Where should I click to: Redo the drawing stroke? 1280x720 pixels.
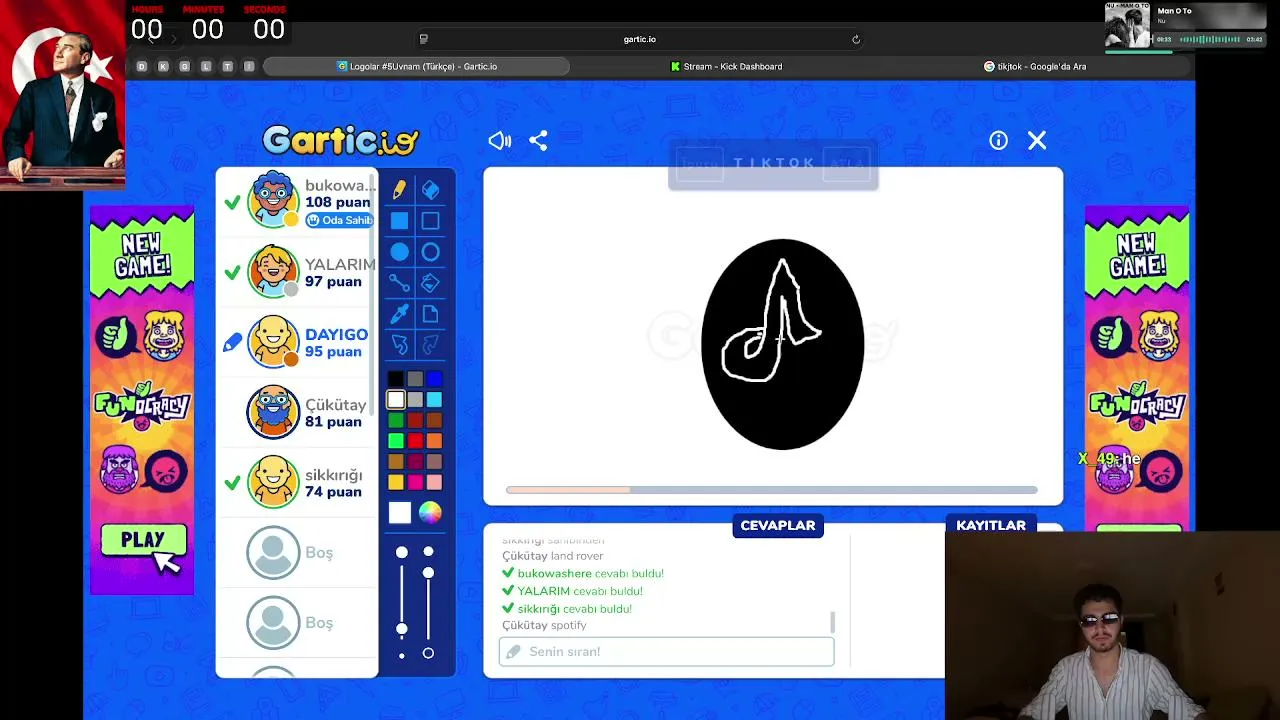430,345
